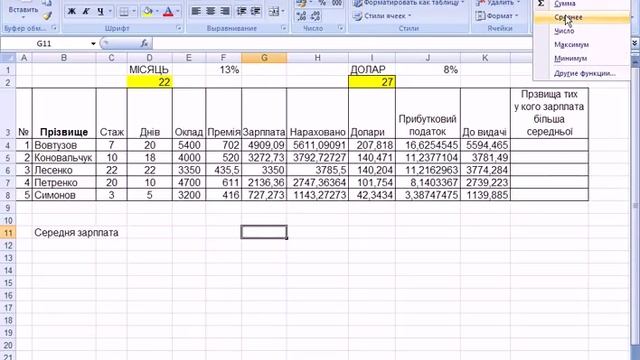Image resolution: width=640 pixels, height=360 pixels.
Task: Click the cell borders icon
Action: coord(124,11)
